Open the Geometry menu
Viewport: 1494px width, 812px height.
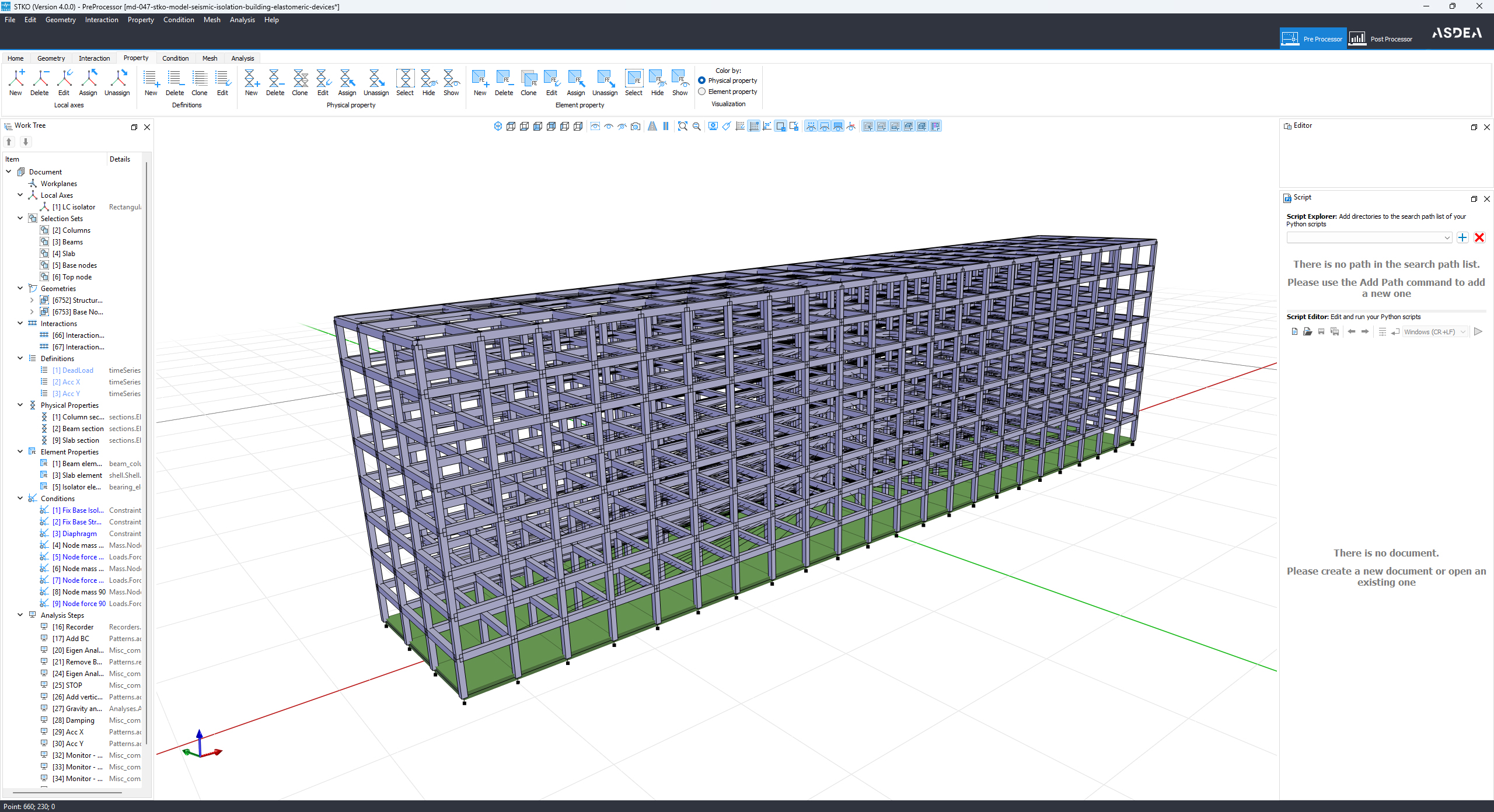(61, 20)
